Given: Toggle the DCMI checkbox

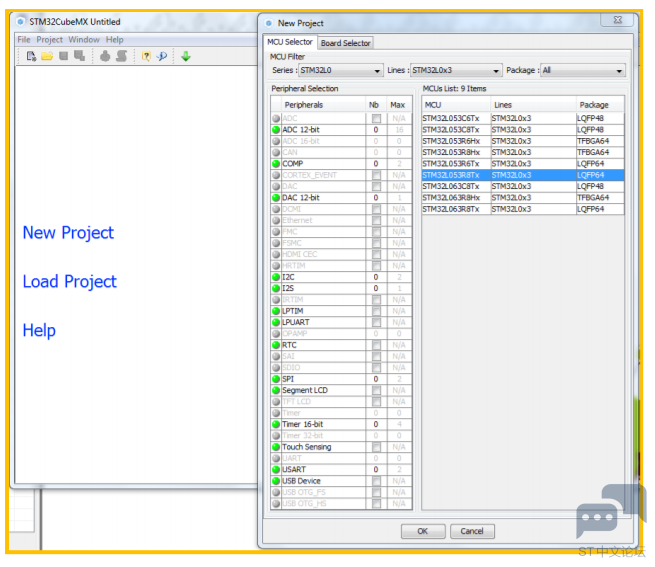Looking at the screenshot, I should coord(376,209).
